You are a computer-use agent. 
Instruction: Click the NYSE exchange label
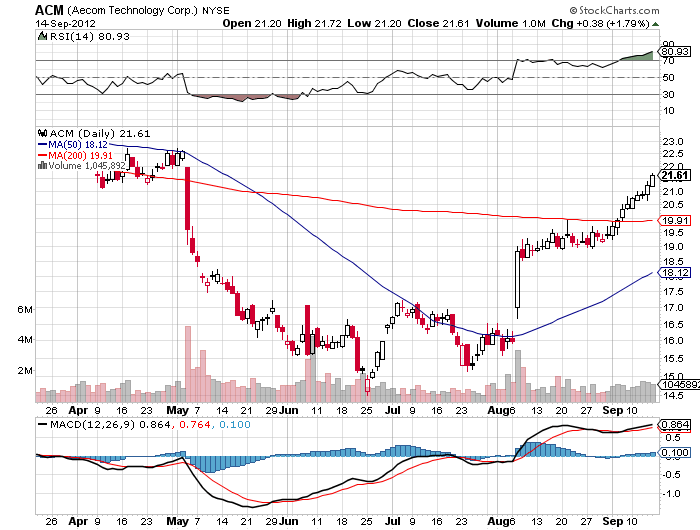tap(216, 11)
